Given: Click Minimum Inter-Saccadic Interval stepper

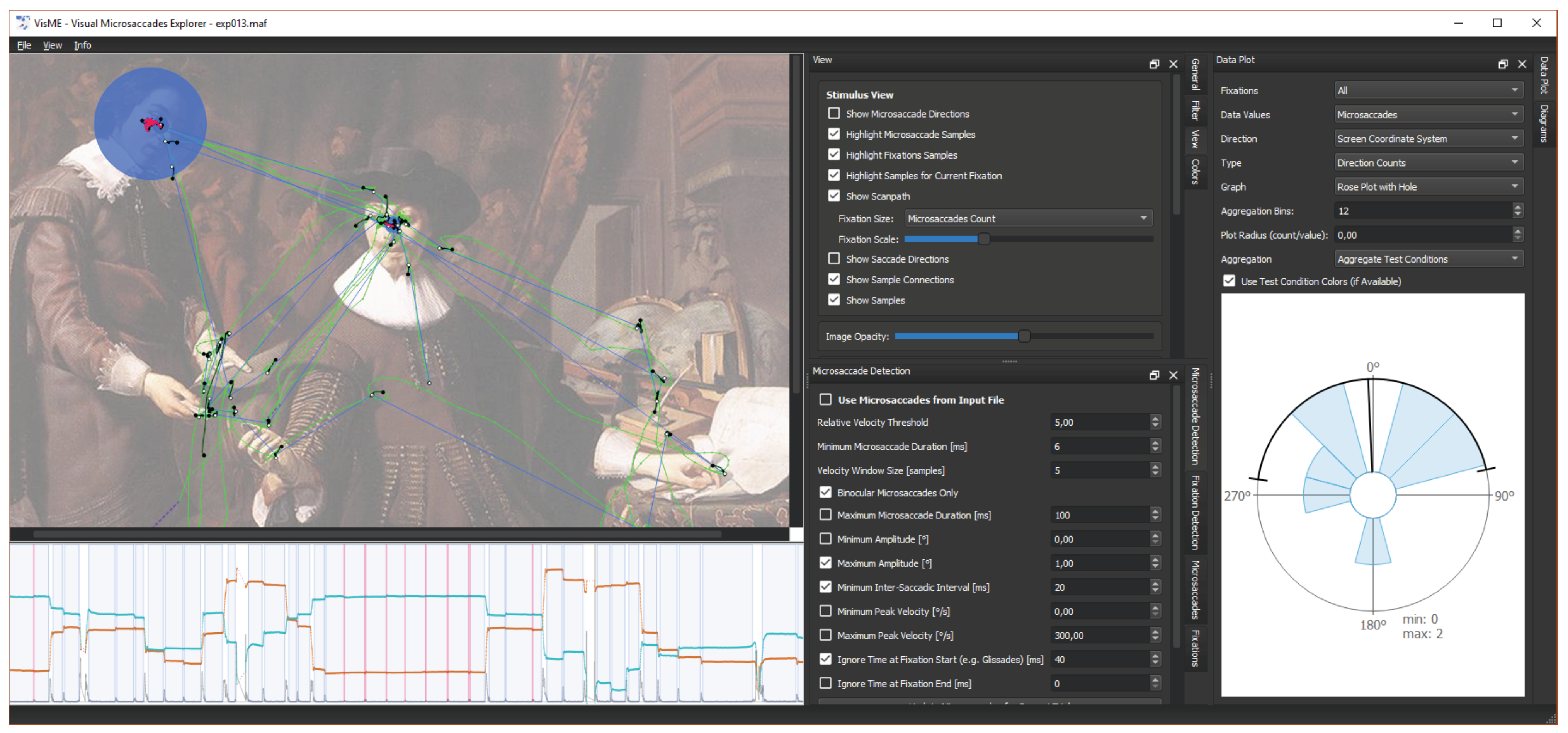Looking at the screenshot, I should [1155, 587].
